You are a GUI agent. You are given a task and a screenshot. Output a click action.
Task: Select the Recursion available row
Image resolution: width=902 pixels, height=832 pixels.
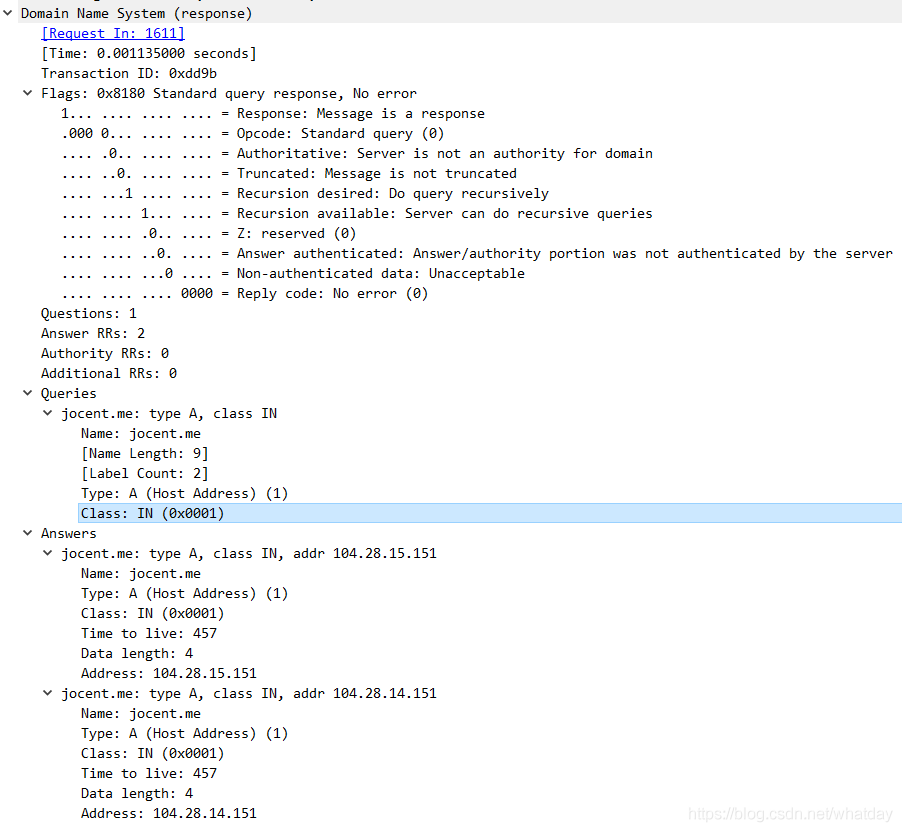coord(357,213)
